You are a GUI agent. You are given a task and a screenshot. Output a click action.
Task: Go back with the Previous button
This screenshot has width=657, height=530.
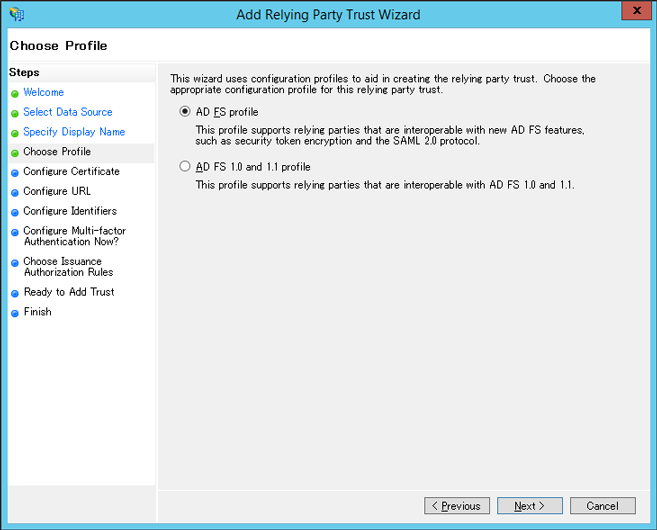click(457, 506)
